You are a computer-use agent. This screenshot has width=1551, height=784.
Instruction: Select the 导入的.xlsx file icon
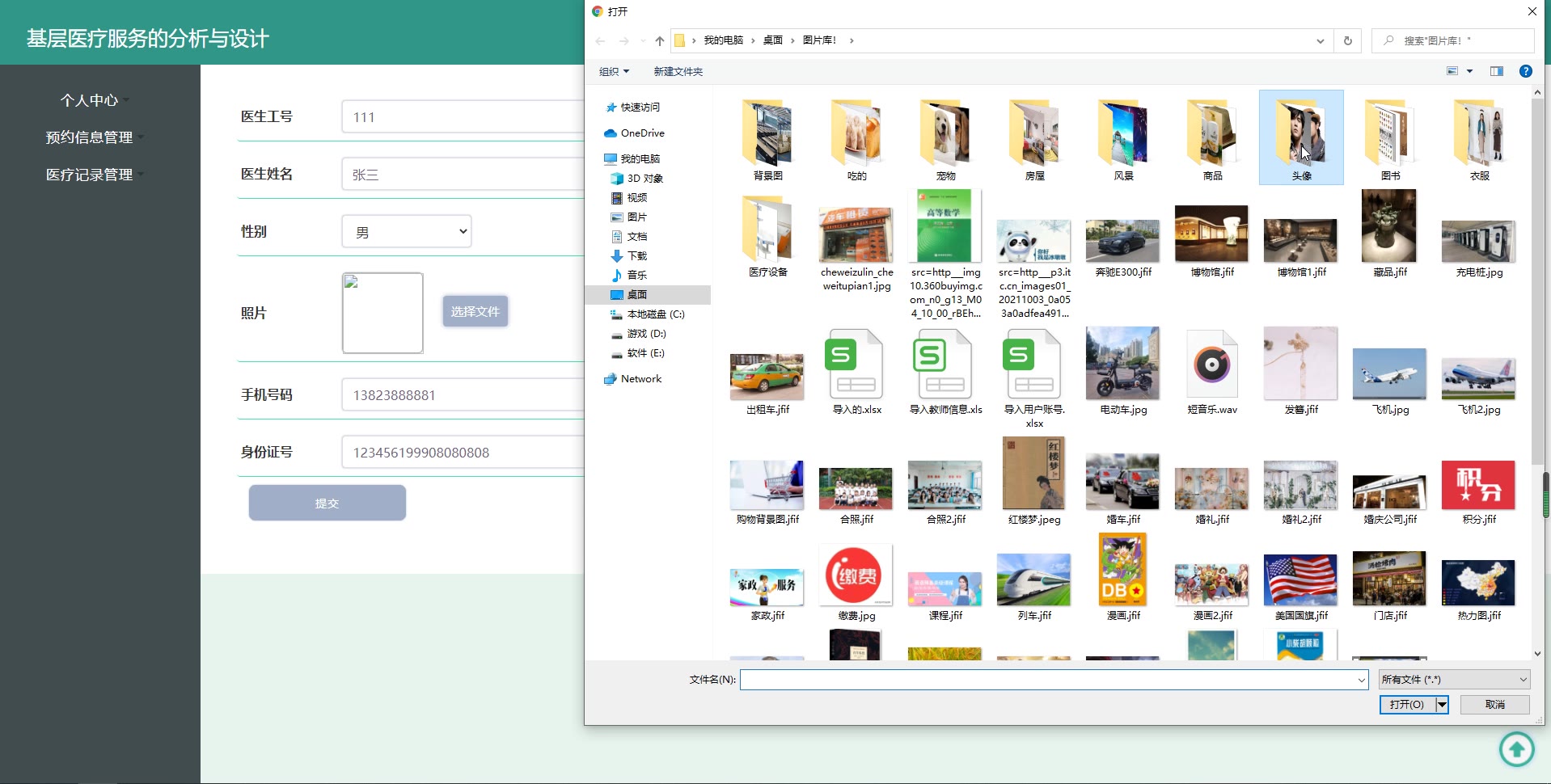pyautogui.click(x=856, y=365)
